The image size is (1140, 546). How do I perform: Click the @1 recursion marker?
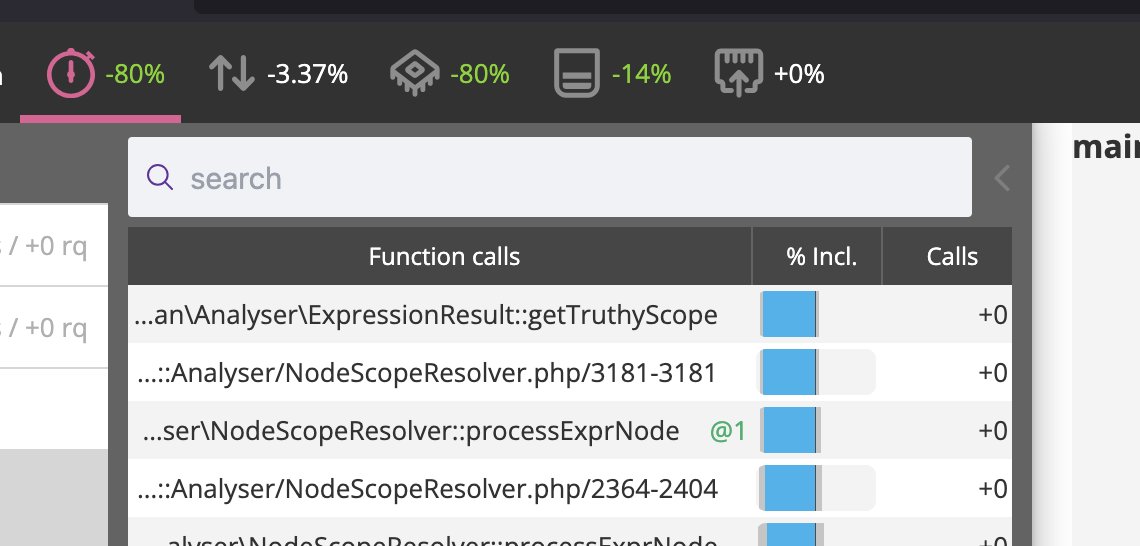pyautogui.click(x=728, y=431)
